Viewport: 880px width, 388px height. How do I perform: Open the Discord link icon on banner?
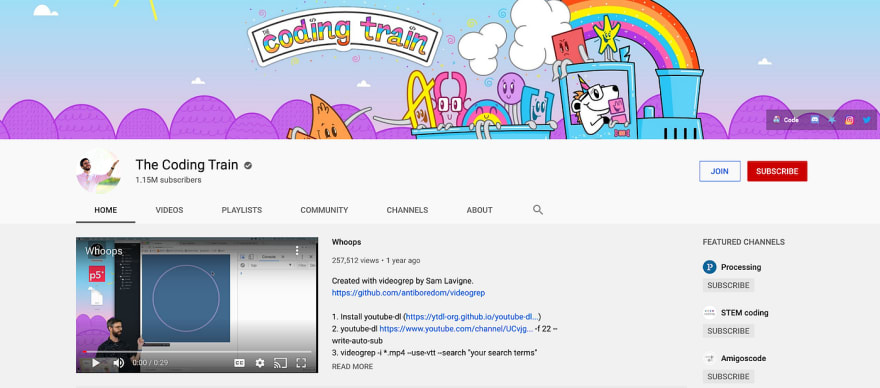tap(814, 120)
